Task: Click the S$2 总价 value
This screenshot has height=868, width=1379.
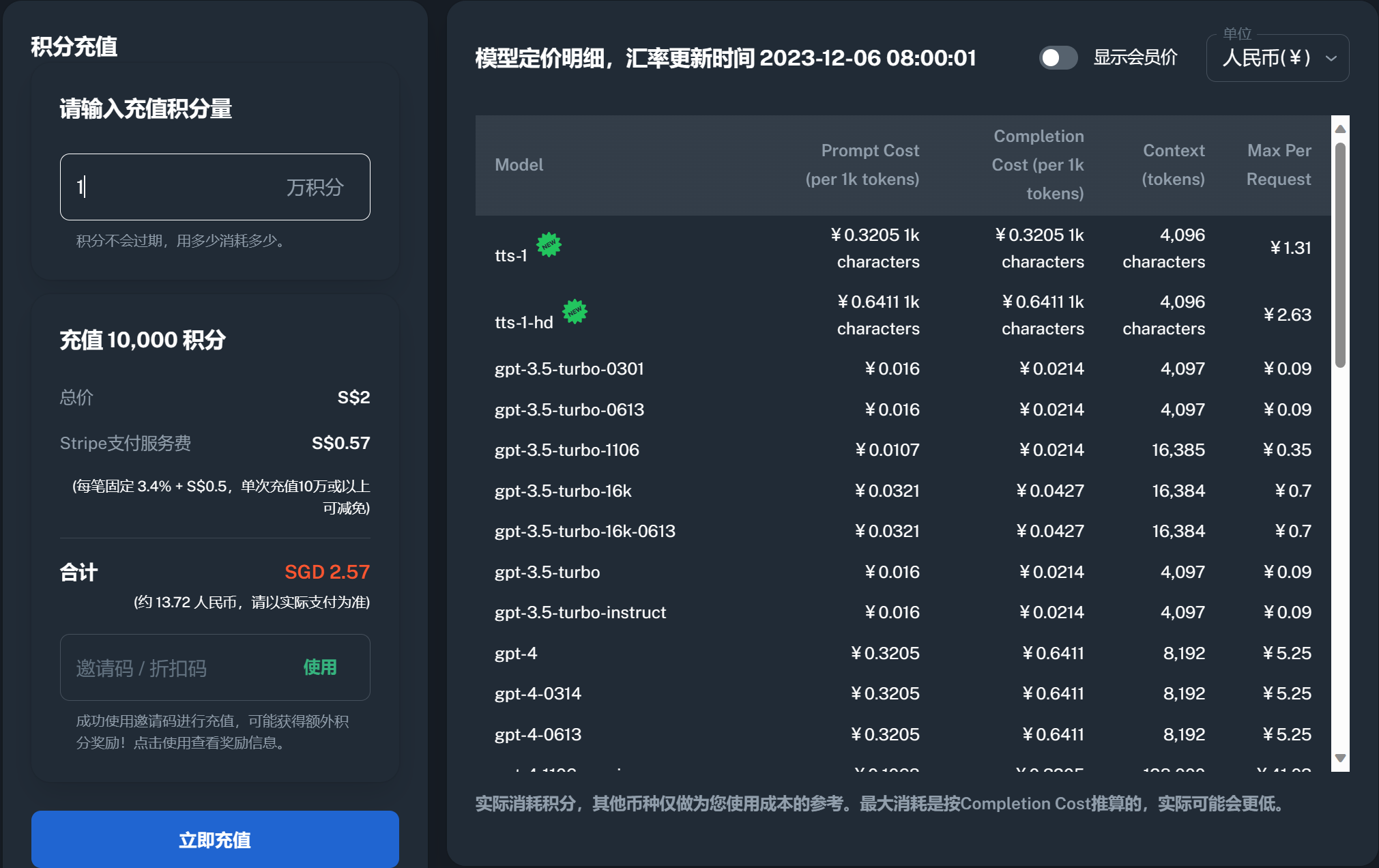Action: click(353, 397)
